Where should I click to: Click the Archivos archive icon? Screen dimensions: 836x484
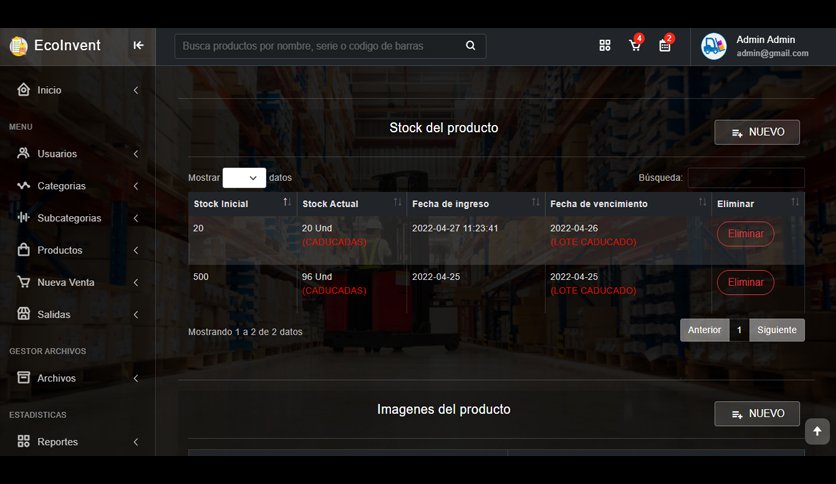point(23,378)
